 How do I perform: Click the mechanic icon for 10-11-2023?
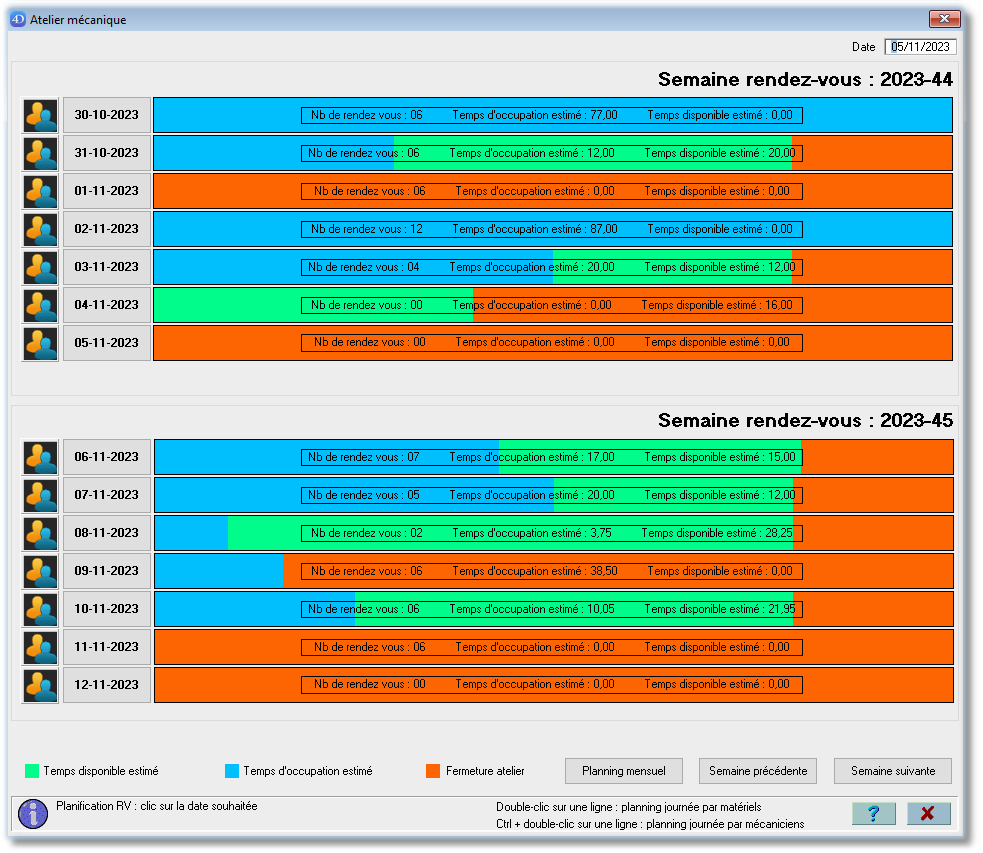pyautogui.click(x=41, y=609)
